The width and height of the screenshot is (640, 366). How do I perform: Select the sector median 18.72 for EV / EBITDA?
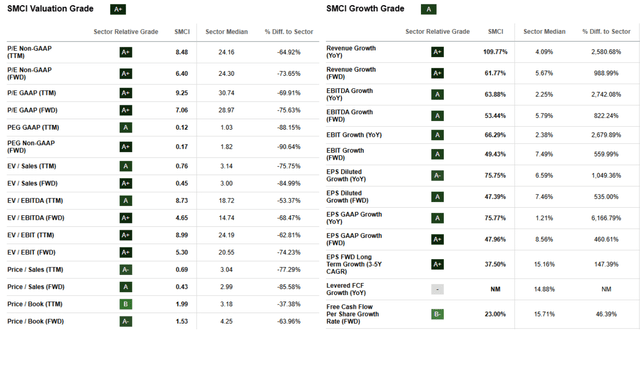coord(227,201)
